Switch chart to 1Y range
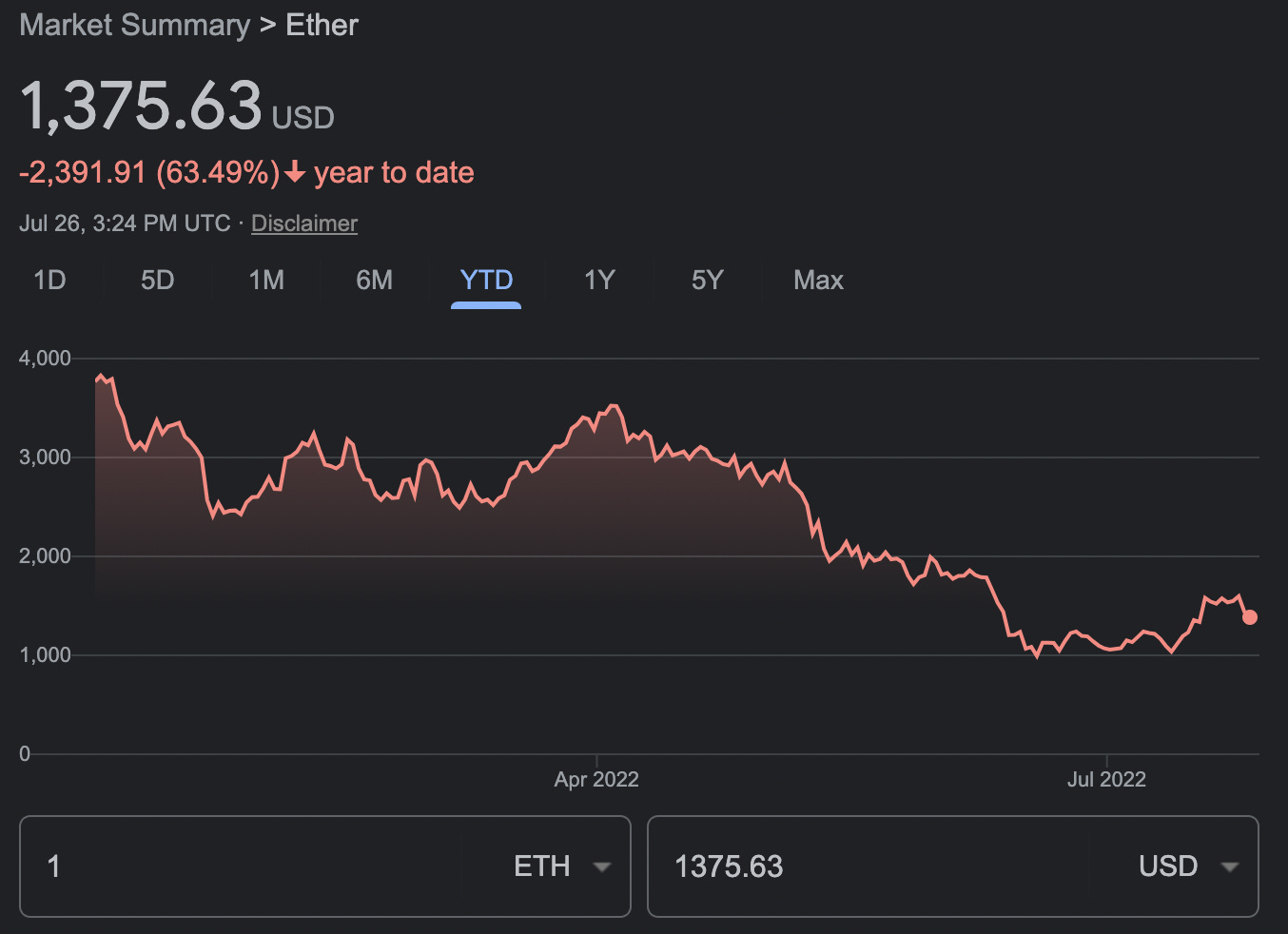This screenshot has height=934, width=1288. [x=599, y=280]
